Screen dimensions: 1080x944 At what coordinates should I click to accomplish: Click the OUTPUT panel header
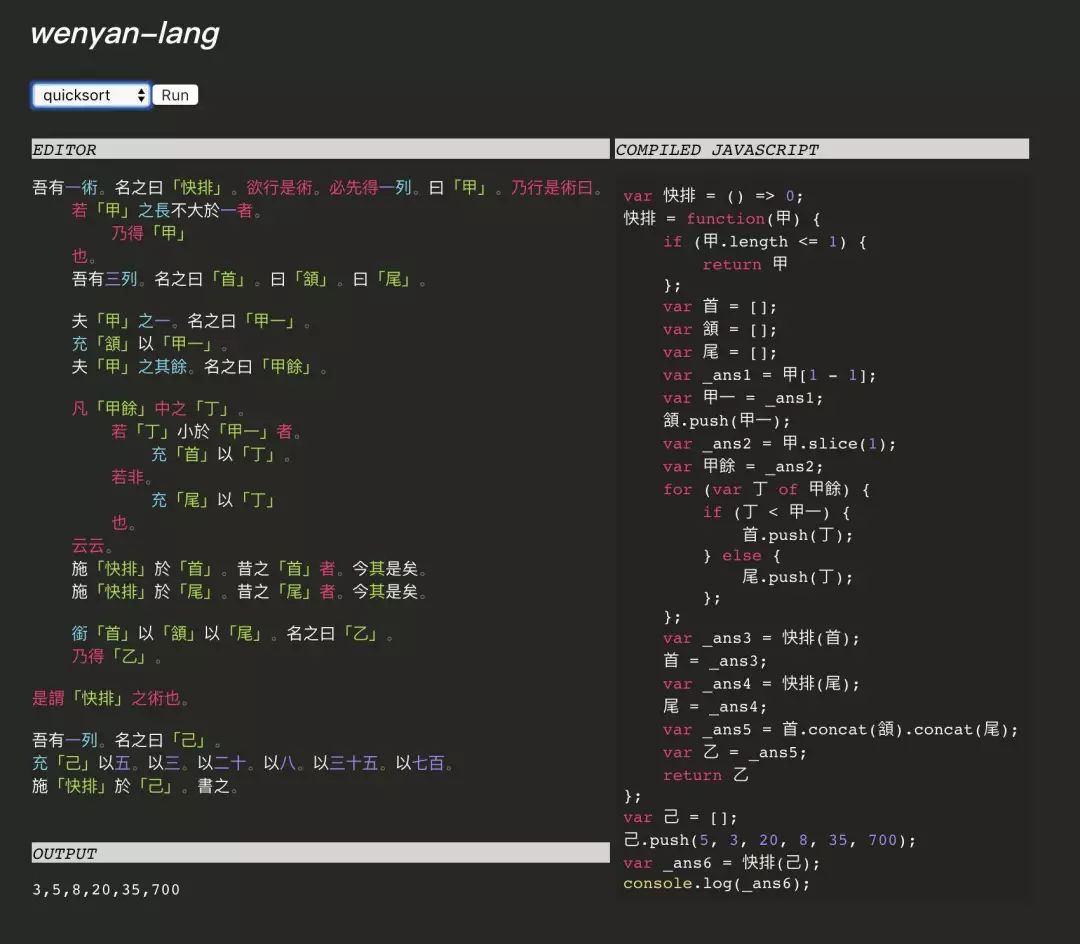pos(320,853)
